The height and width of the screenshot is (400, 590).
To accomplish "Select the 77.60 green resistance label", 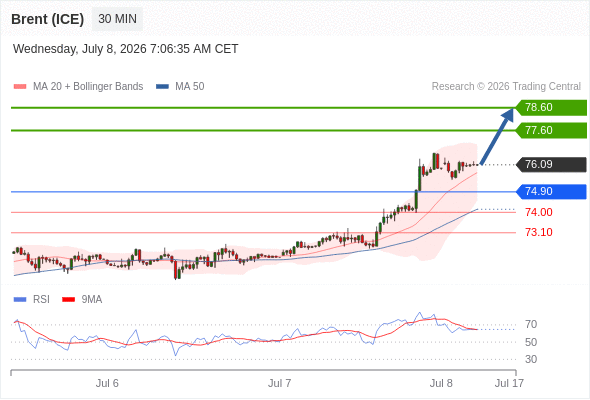I will coord(551,131).
